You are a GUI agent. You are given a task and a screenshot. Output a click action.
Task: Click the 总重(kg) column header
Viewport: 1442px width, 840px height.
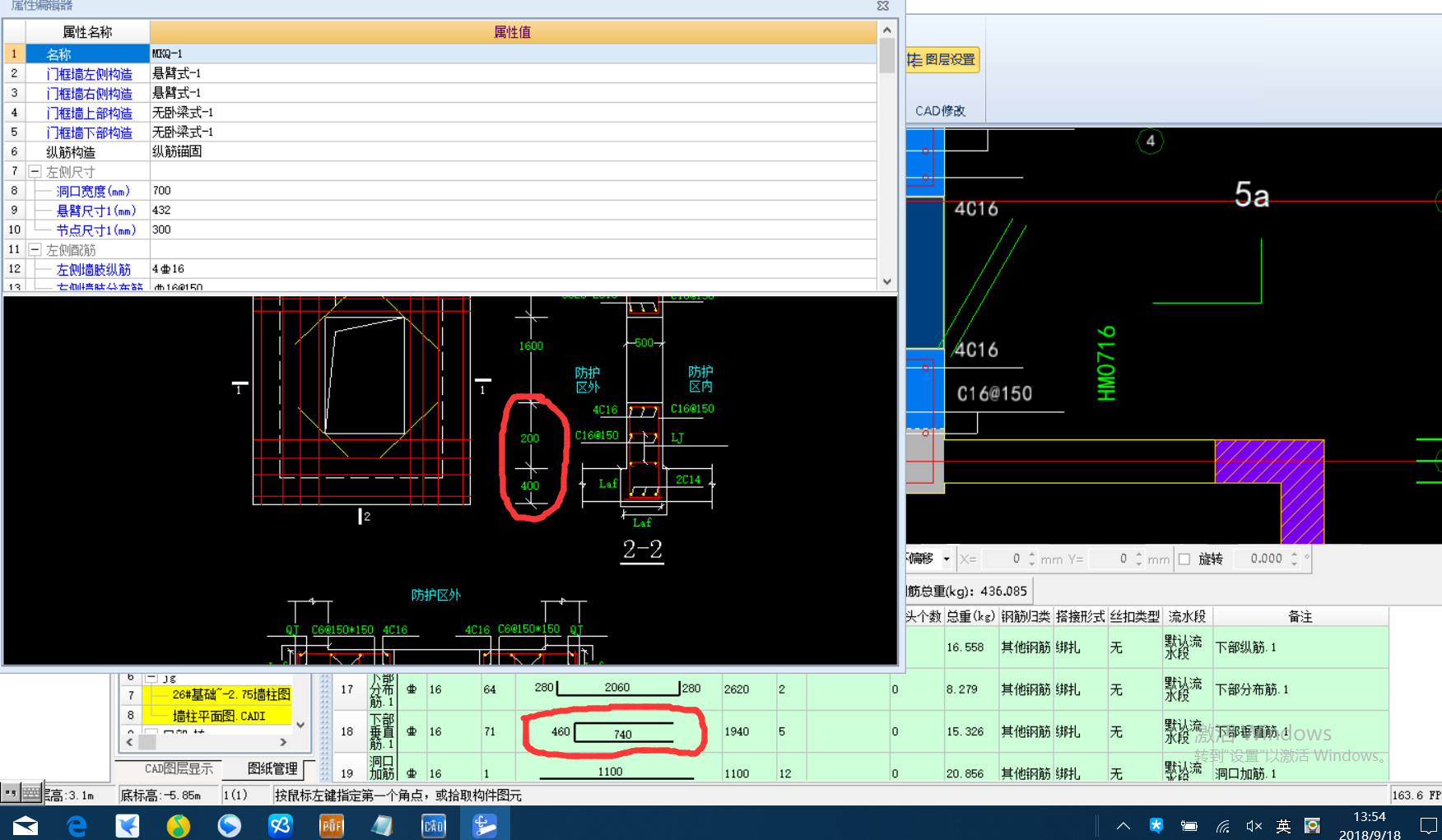click(970, 616)
